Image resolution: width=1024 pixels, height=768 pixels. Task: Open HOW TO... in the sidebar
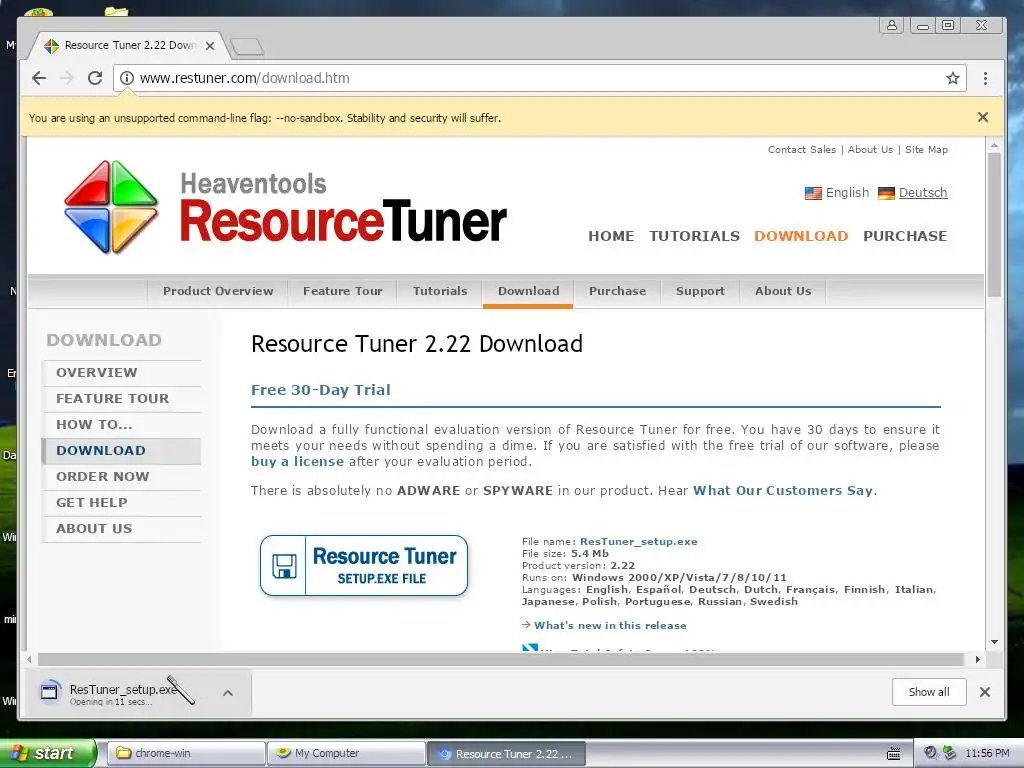[x=122, y=425]
